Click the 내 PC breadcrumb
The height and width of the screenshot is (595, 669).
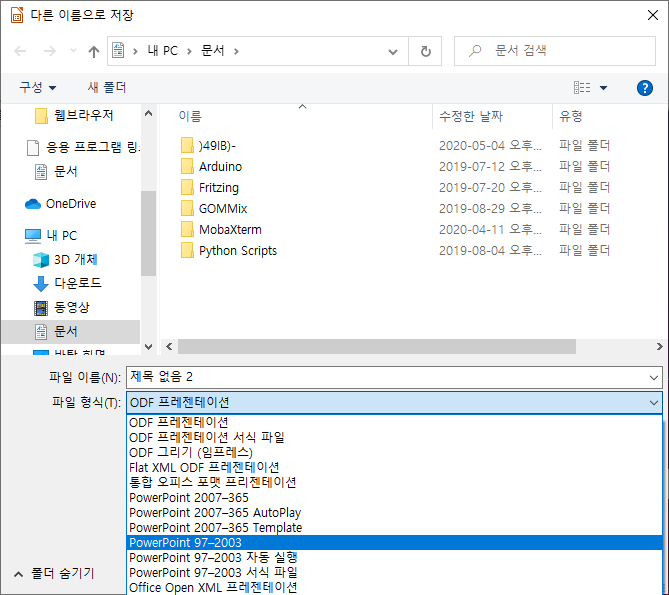[162, 51]
